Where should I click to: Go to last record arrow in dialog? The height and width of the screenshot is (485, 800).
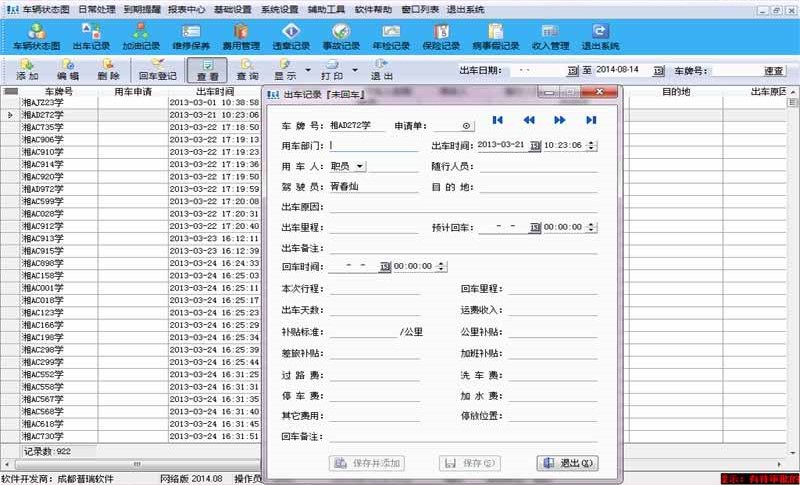tap(591, 120)
